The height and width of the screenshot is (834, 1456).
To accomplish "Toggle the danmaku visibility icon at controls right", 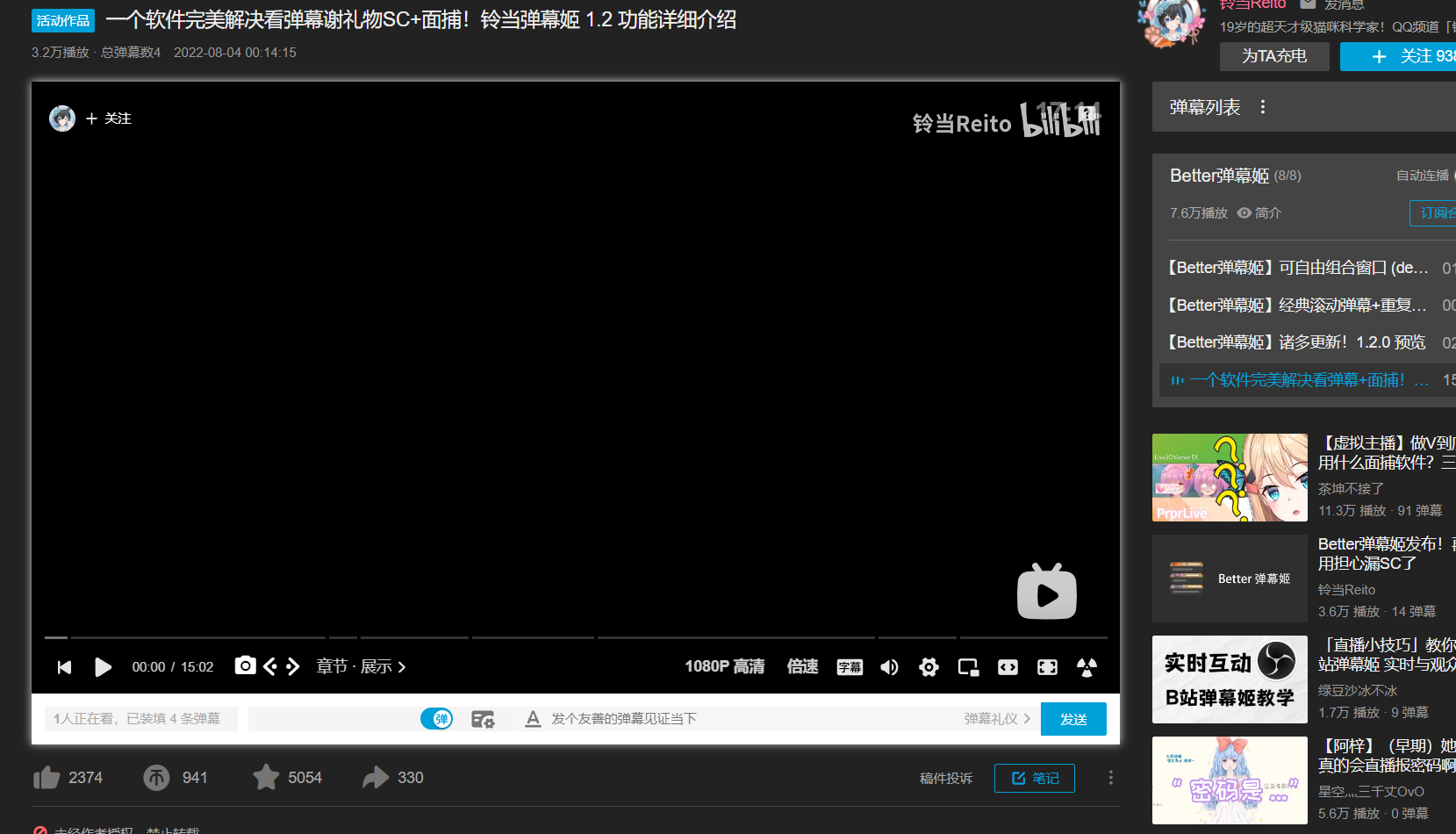I will click(x=1086, y=667).
